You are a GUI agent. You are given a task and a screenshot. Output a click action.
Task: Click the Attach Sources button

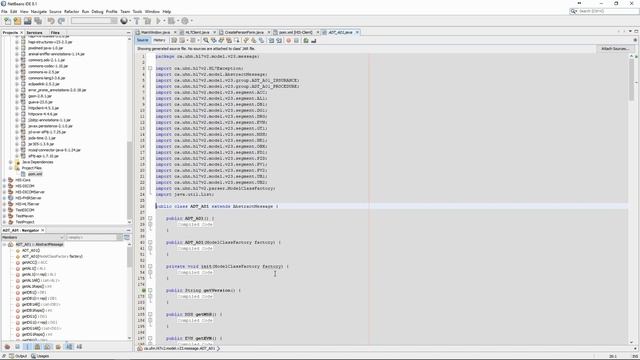coord(615,49)
